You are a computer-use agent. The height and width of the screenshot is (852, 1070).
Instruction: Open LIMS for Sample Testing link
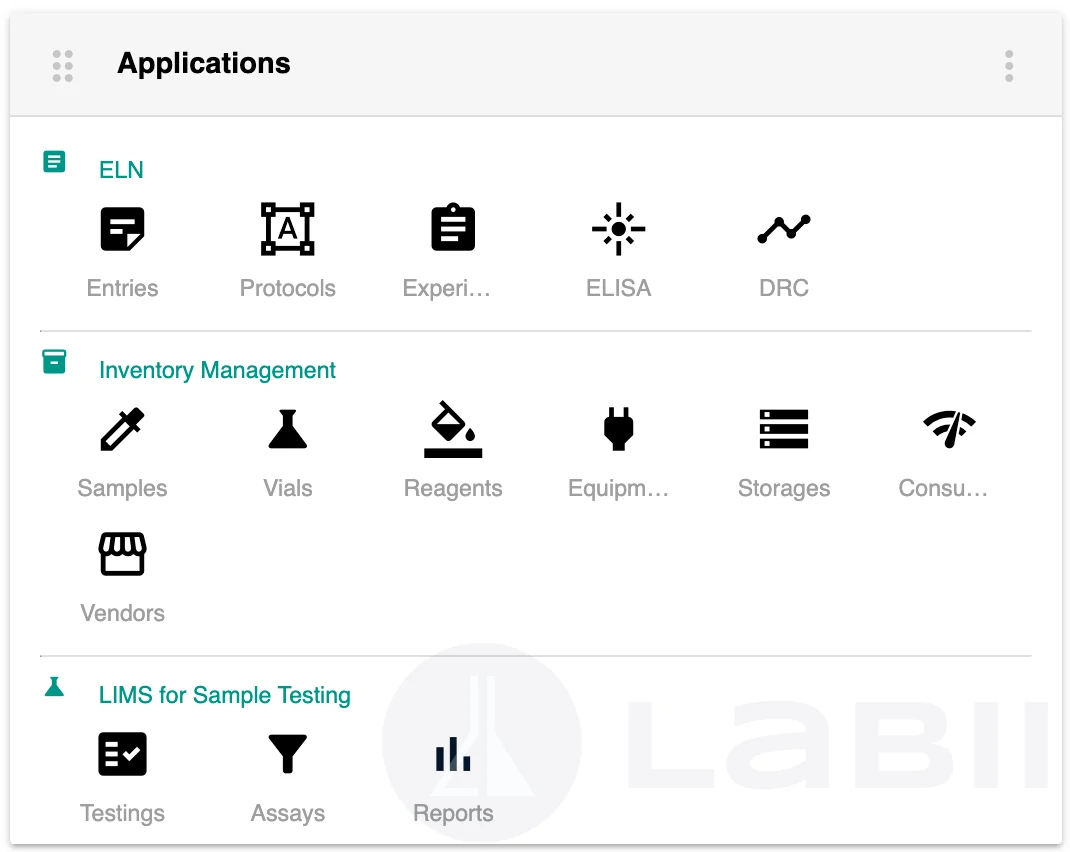pos(224,695)
